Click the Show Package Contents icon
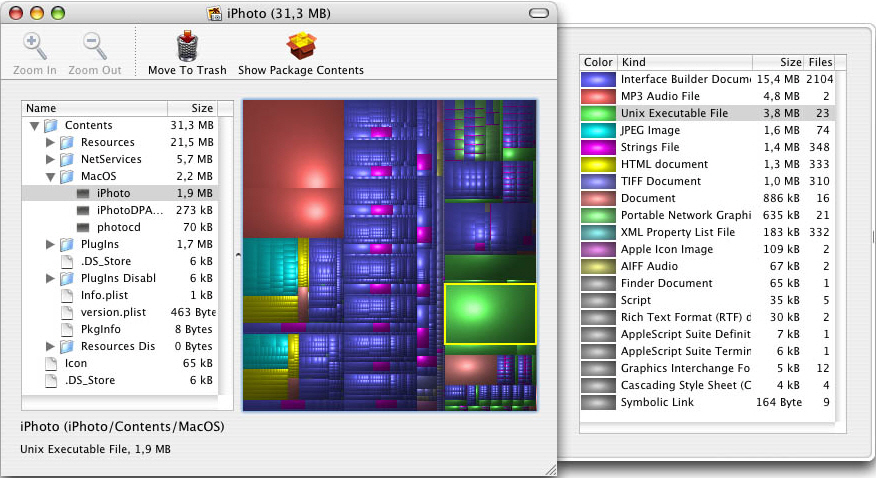Screen dimensions: 876x478 (300, 46)
